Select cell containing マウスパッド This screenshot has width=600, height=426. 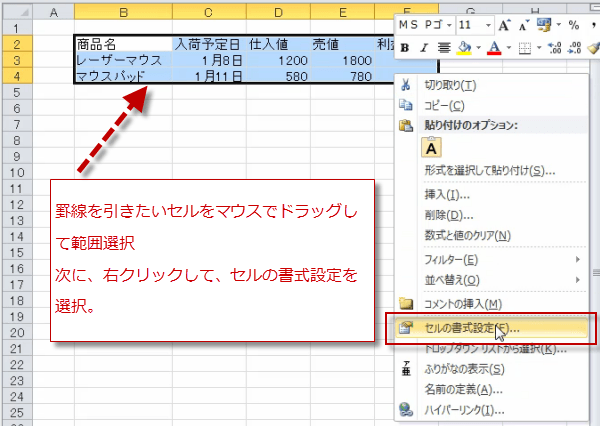click(123, 76)
